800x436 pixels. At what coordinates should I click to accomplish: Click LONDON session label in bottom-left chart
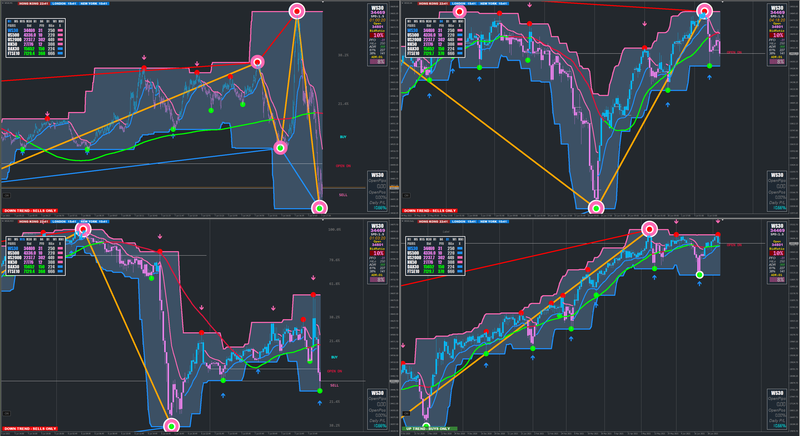65,222
